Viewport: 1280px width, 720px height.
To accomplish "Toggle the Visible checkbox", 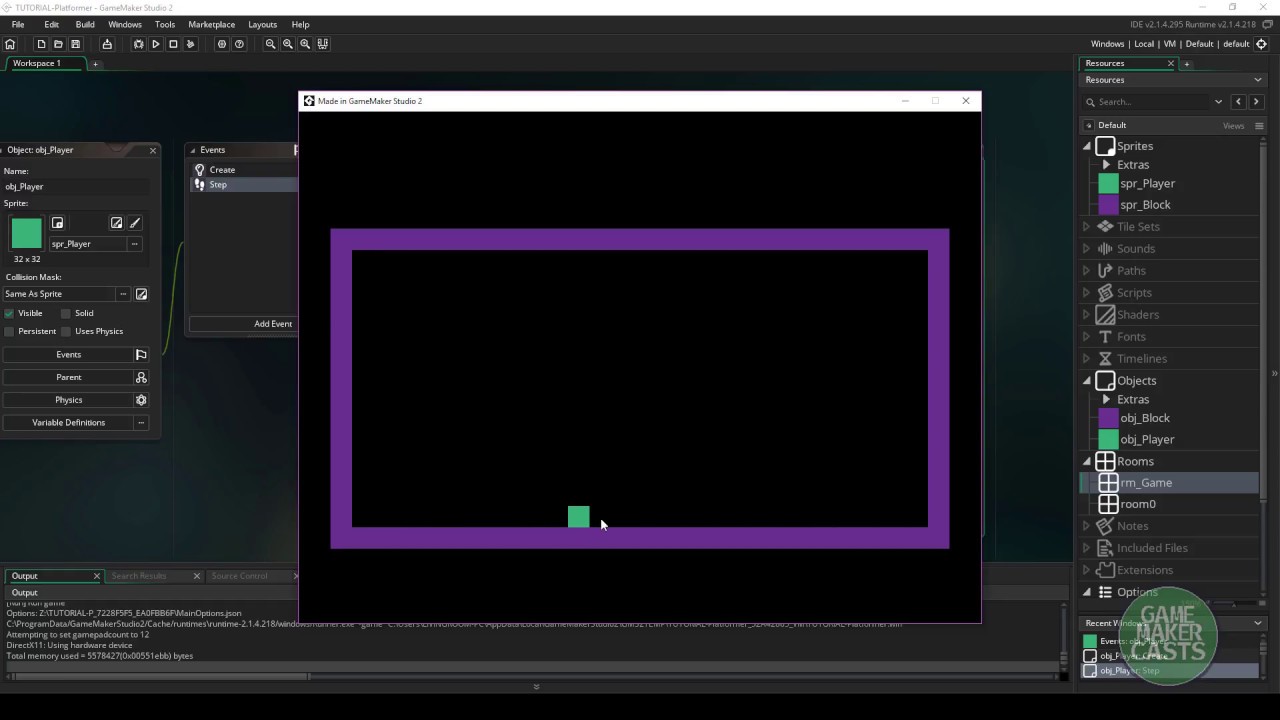I will pos(9,313).
